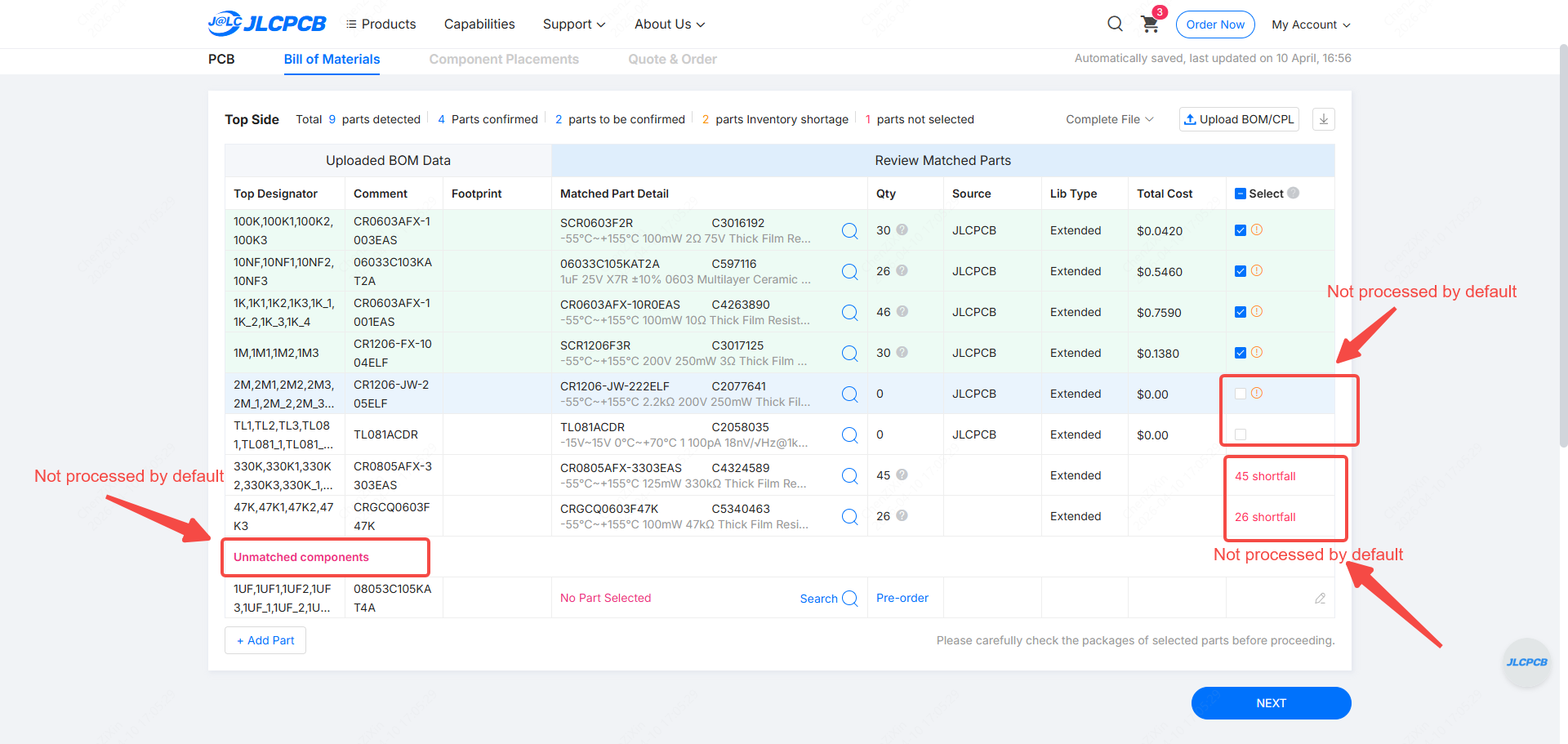Click the Unmatched components label
The height and width of the screenshot is (744, 1568).
click(x=301, y=557)
